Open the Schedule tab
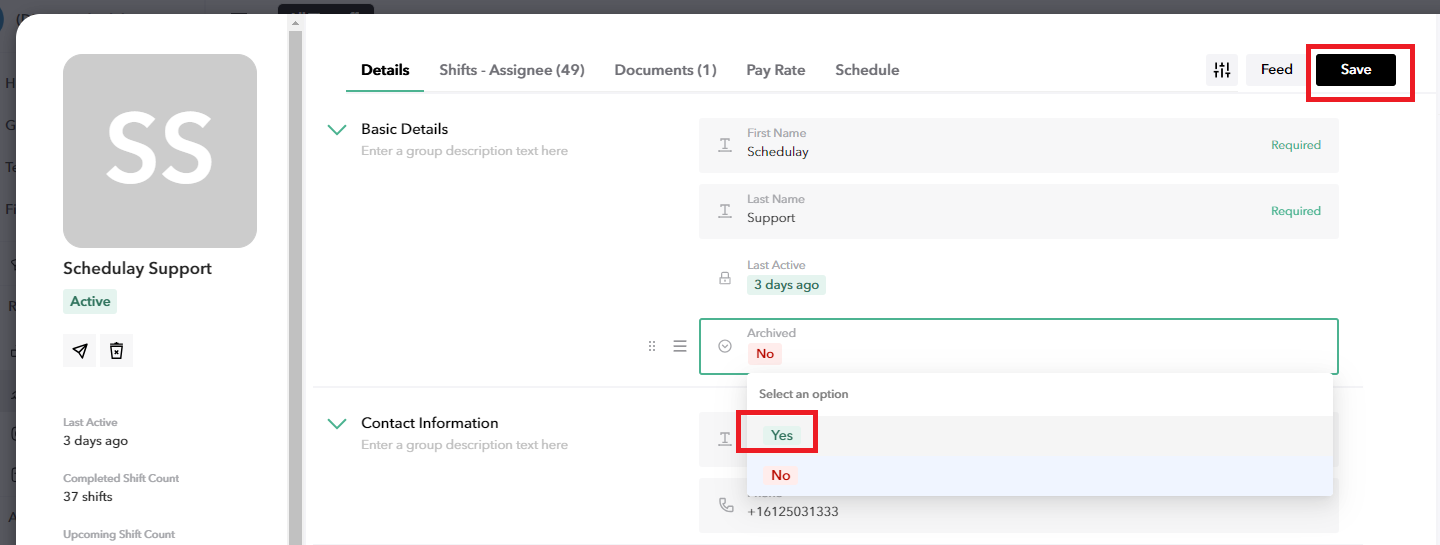1440x545 pixels. 867,70
